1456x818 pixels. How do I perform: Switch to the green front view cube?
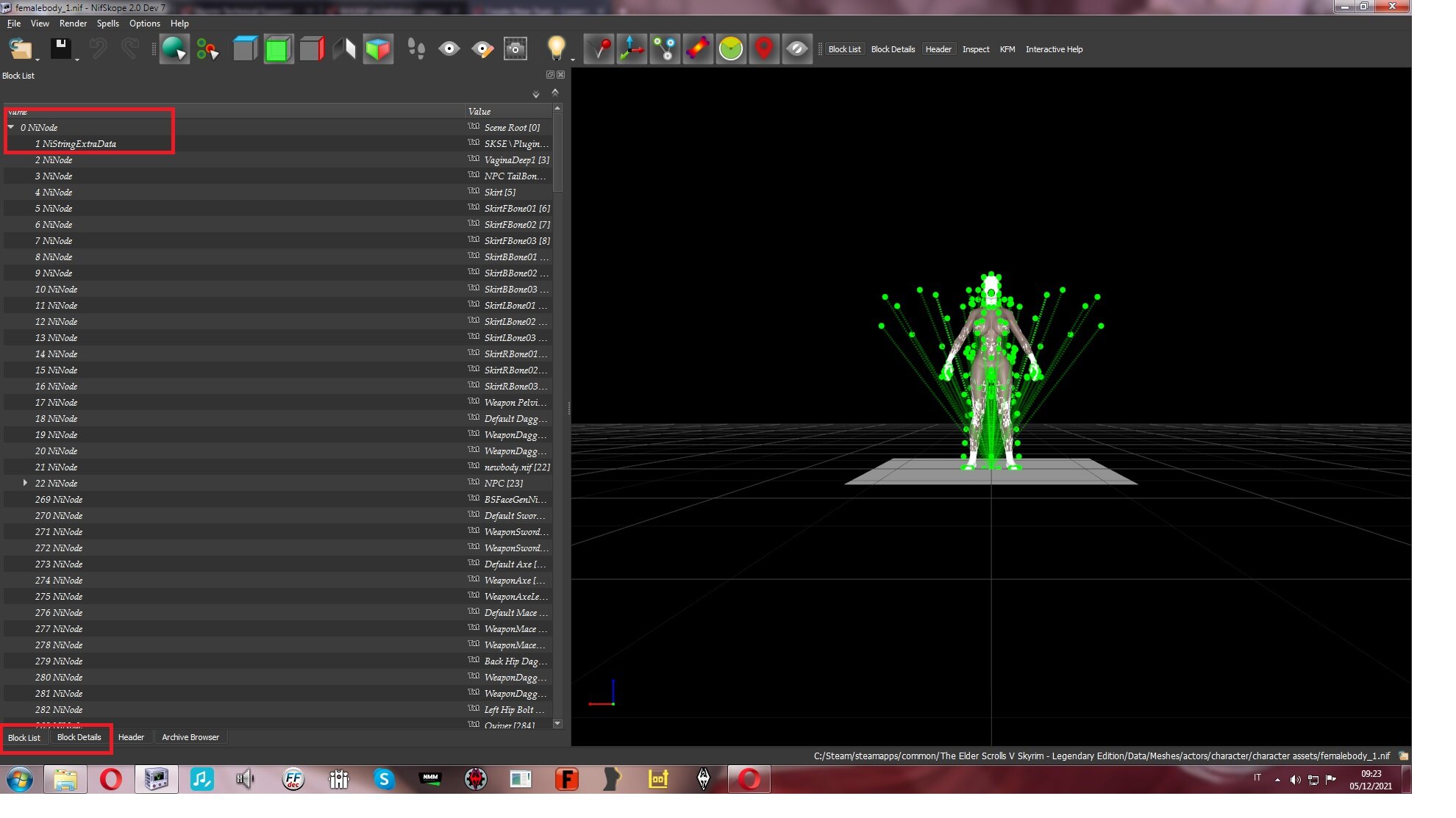278,49
